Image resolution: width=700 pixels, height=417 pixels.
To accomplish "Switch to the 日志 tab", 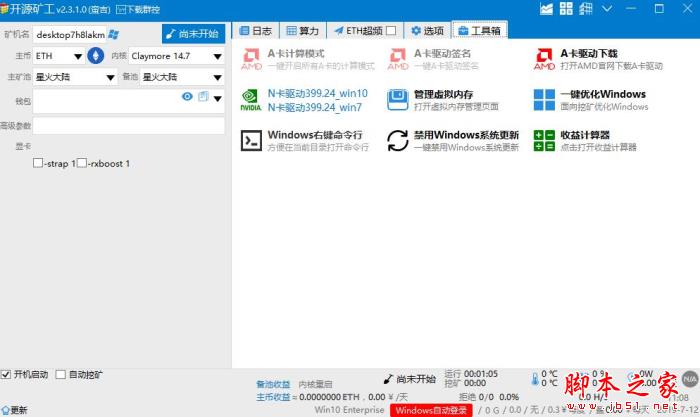I will tap(256, 30).
